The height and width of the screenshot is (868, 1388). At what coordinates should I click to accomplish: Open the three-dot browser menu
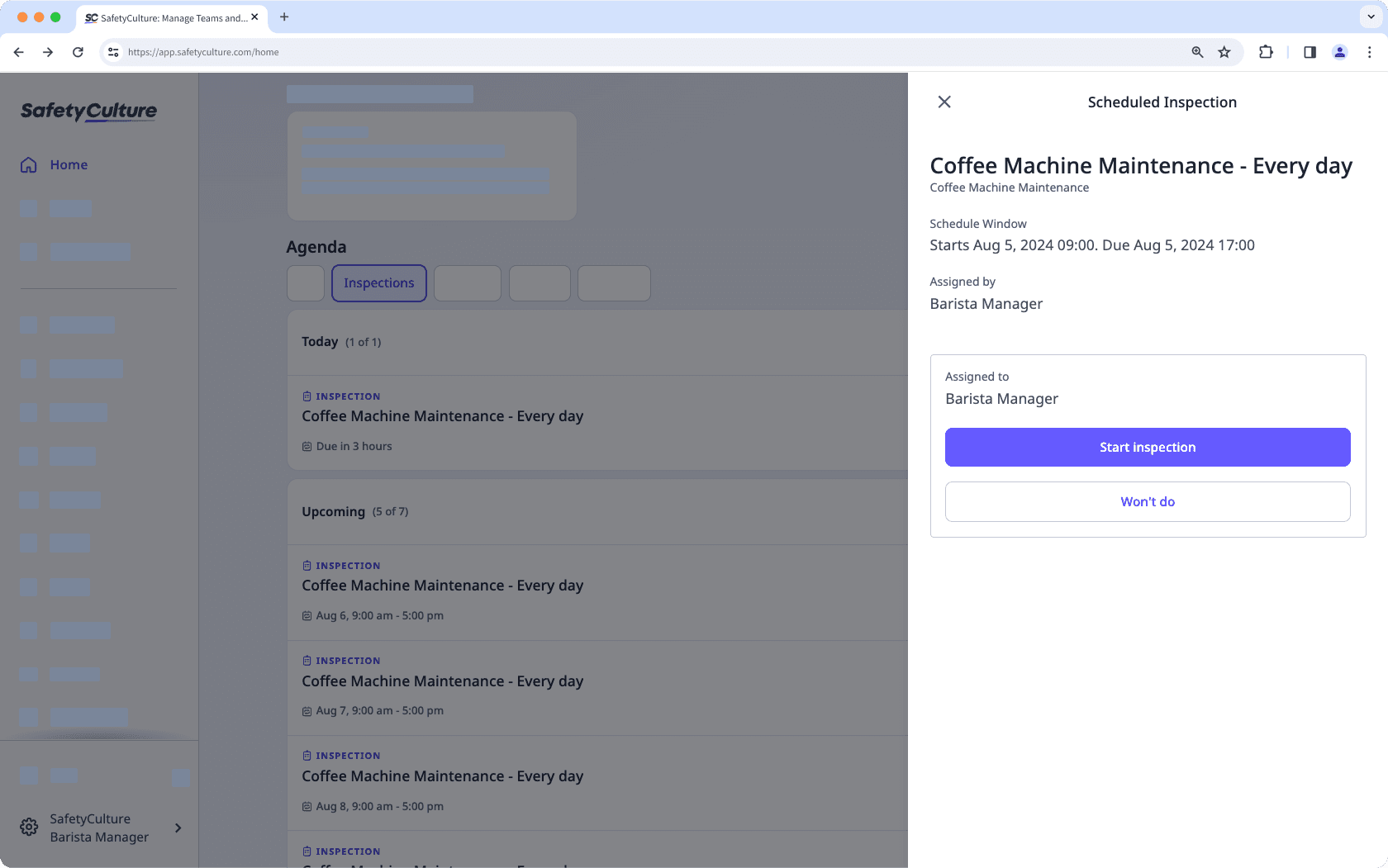point(1370,52)
